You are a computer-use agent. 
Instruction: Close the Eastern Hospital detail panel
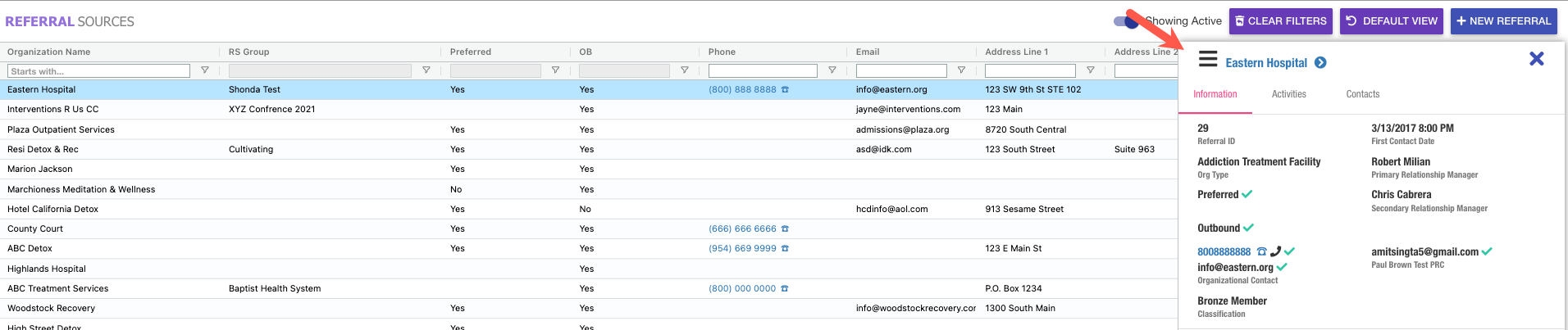(x=1536, y=59)
